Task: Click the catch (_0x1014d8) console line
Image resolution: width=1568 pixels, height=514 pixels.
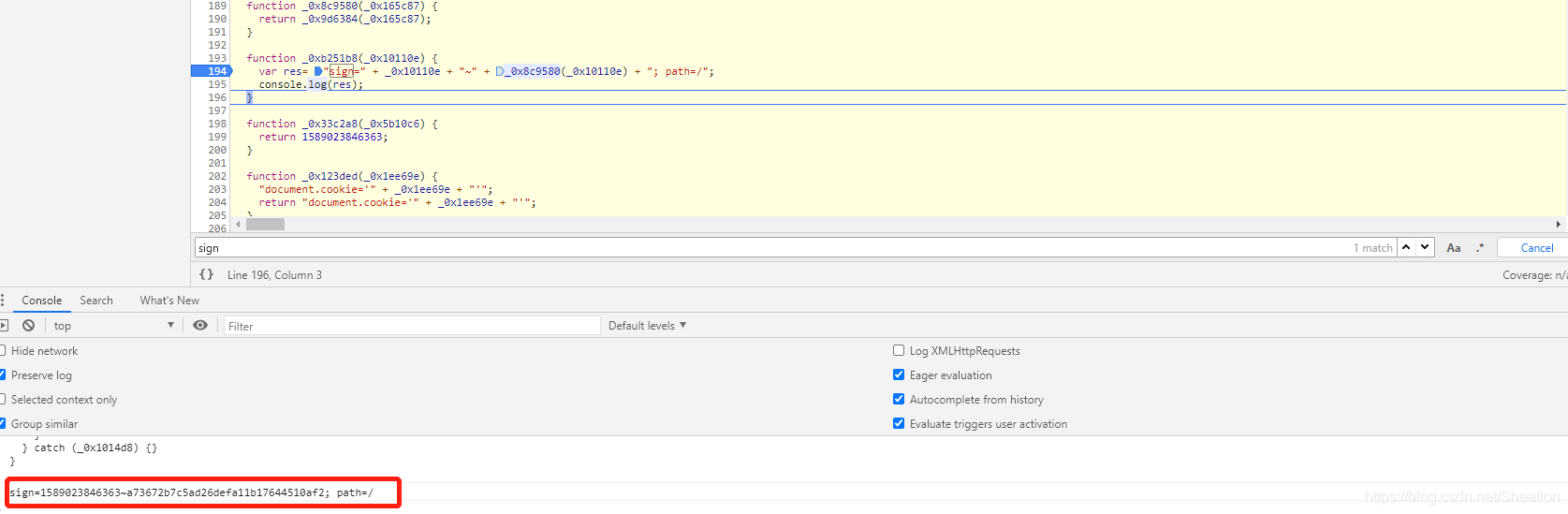Action: pyautogui.click(x=89, y=448)
